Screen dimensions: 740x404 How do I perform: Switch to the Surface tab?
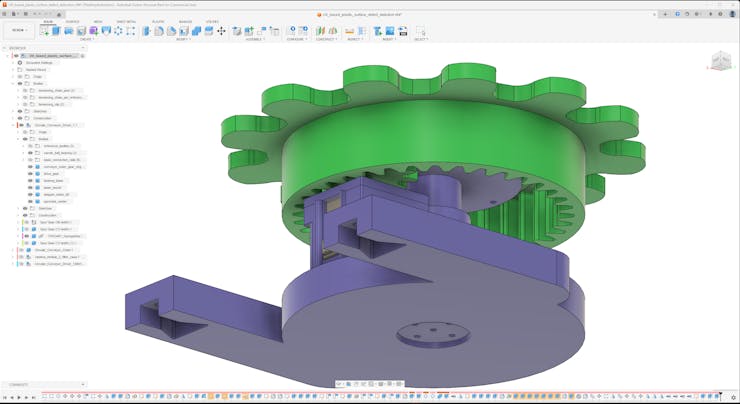pyautogui.click(x=72, y=21)
